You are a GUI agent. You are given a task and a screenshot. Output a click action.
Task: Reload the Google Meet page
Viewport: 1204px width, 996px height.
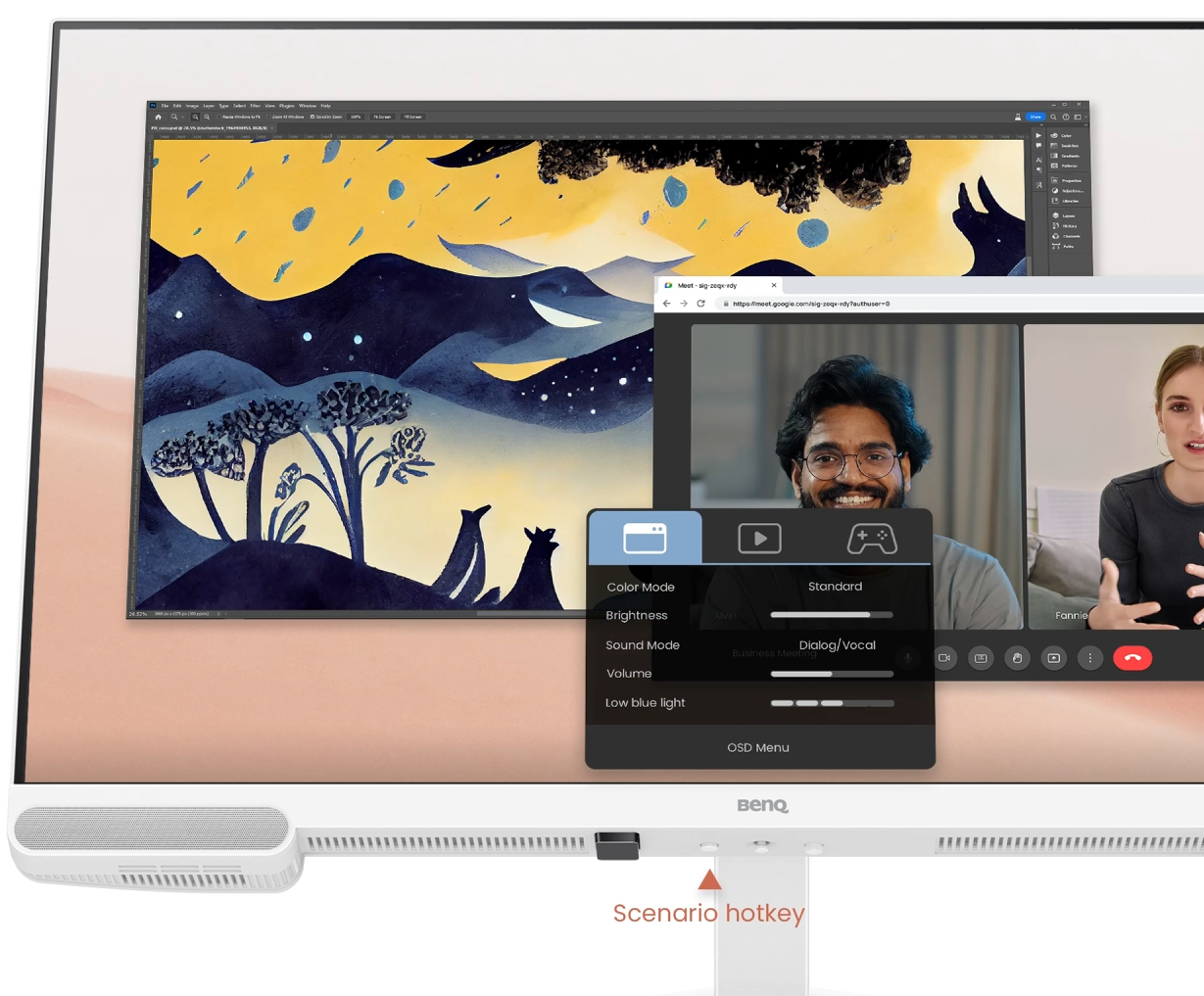tap(700, 304)
